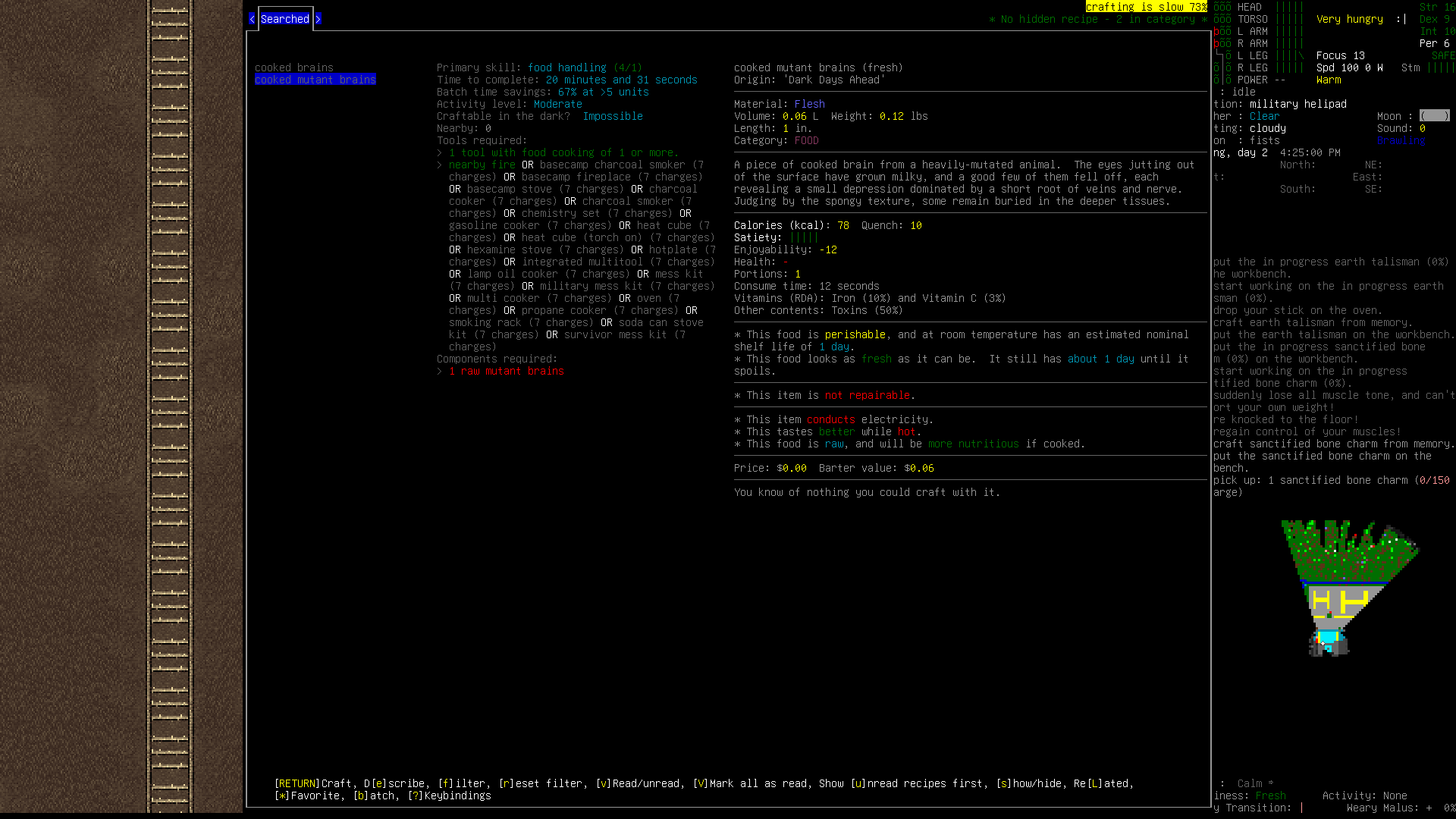This screenshot has height=819, width=1456.
Task: Toggle [v]Read/unread for recipe
Action: (x=637, y=783)
